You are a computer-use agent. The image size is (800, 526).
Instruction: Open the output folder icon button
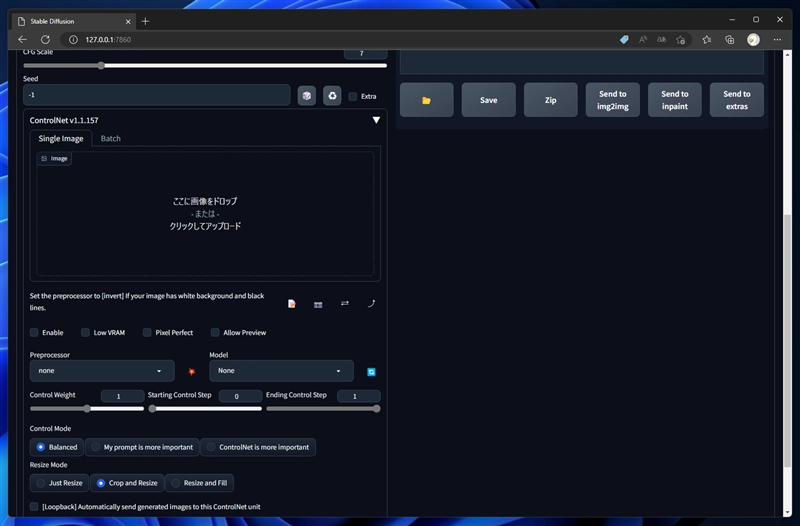point(427,100)
